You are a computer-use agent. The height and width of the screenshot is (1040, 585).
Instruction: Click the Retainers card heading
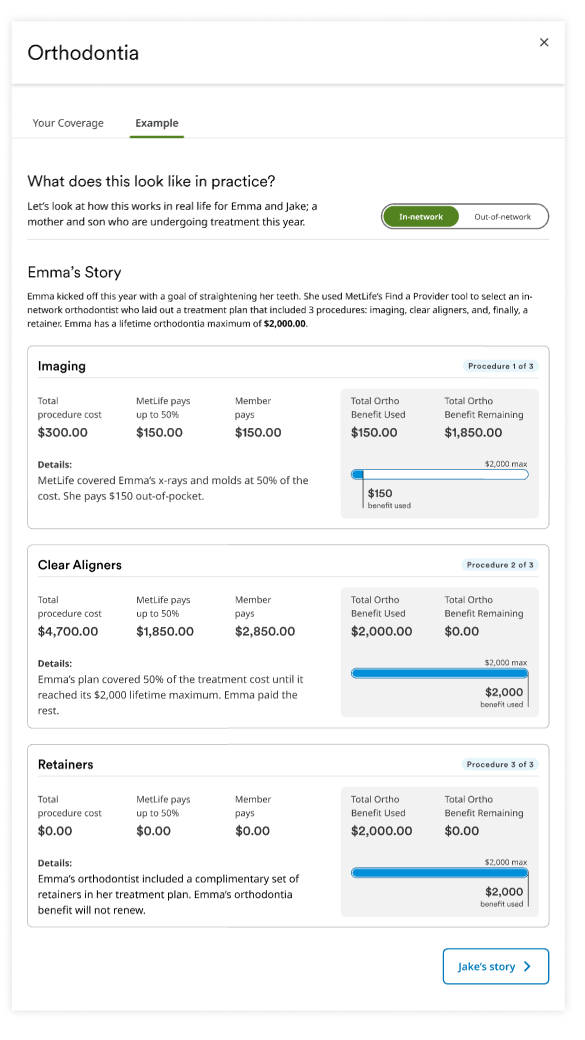66,765
